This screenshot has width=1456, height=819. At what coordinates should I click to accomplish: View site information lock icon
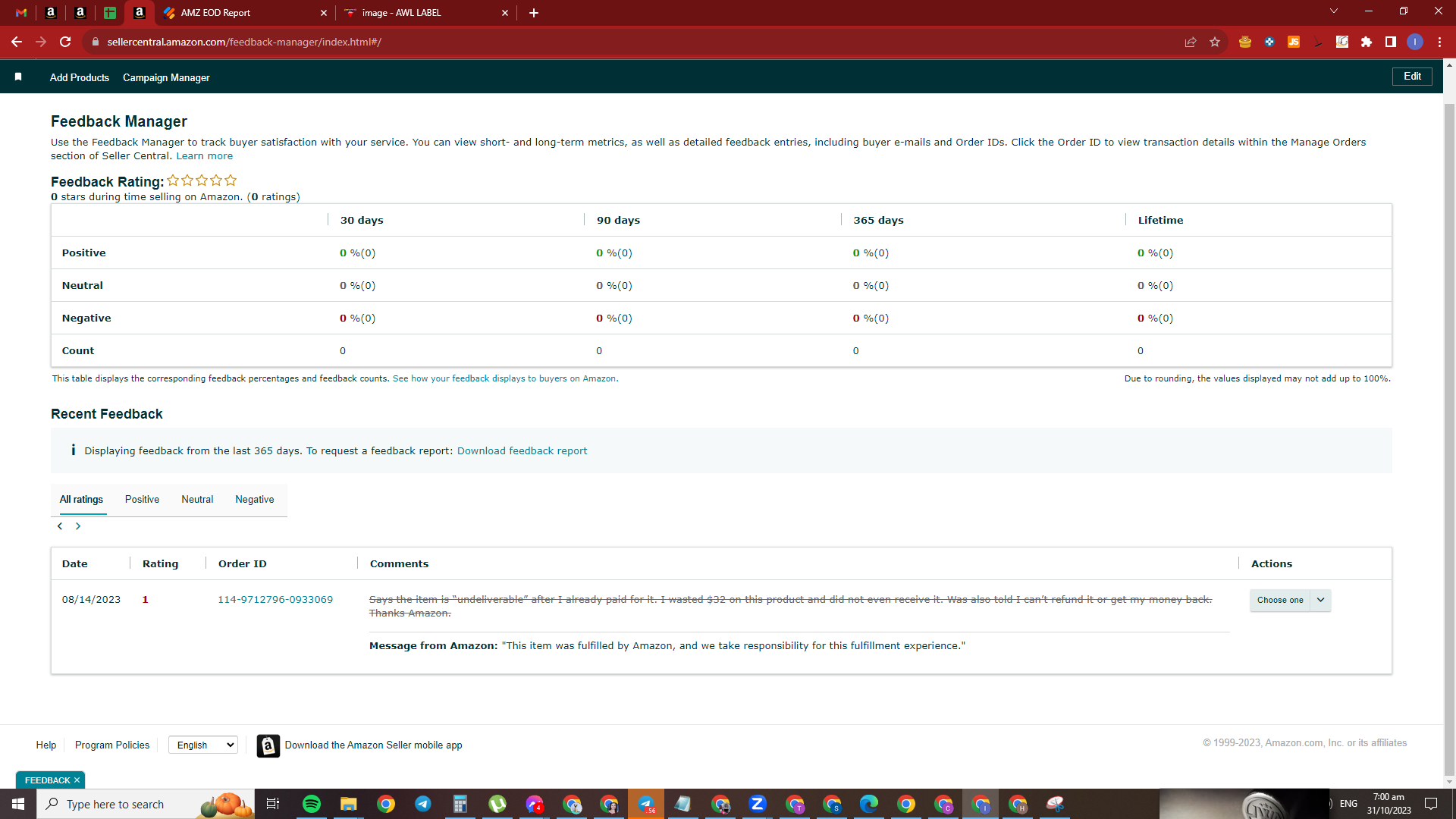[x=96, y=42]
